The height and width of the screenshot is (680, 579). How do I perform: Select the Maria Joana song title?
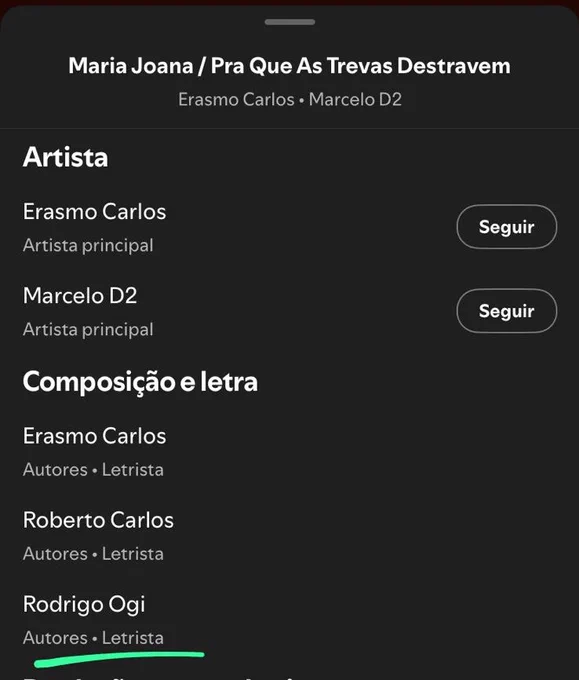pos(289,66)
